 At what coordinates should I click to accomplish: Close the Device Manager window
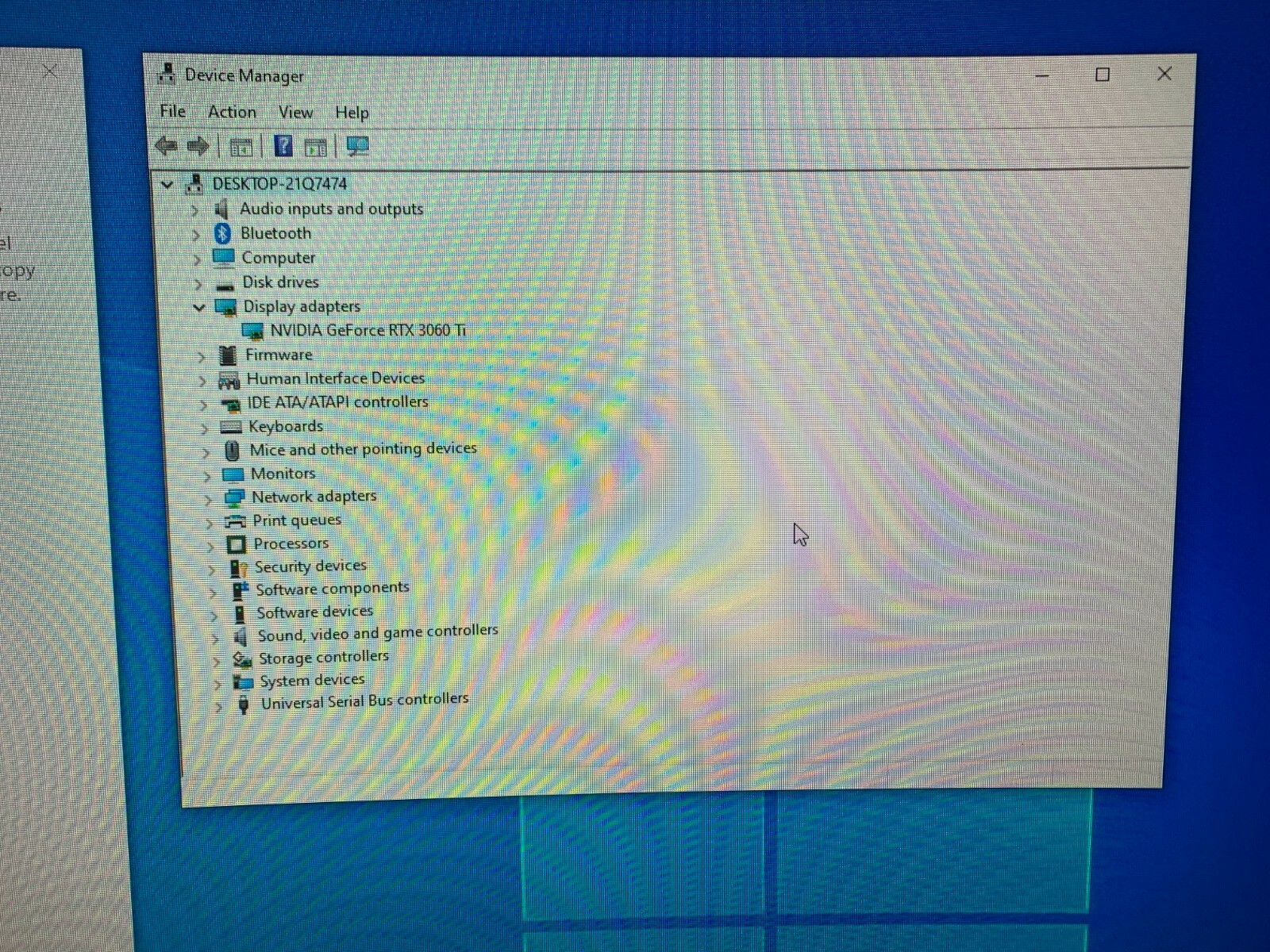click(x=1164, y=74)
